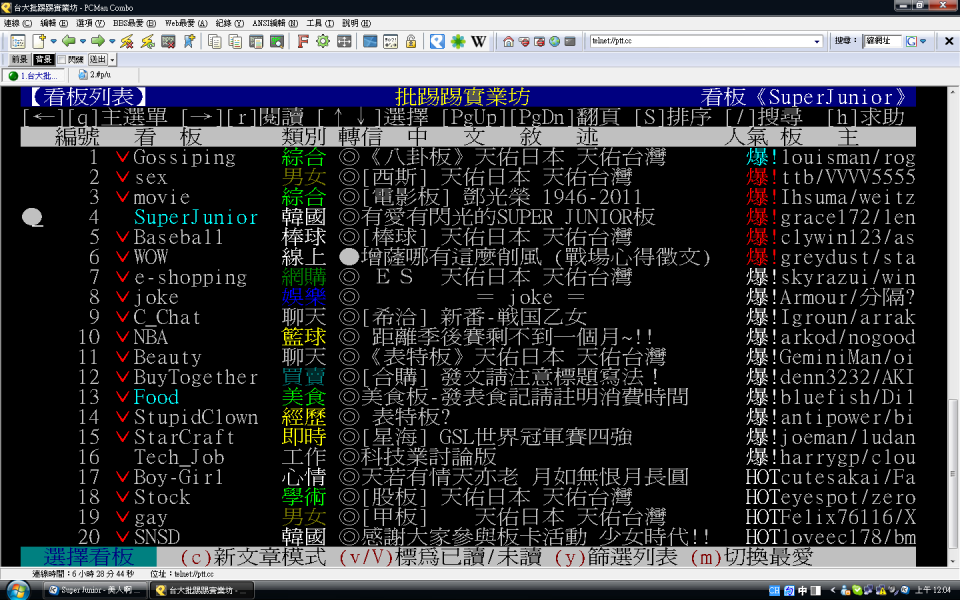Click the padlock lock-screen icon

pyautogui.click(x=411, y=42)
